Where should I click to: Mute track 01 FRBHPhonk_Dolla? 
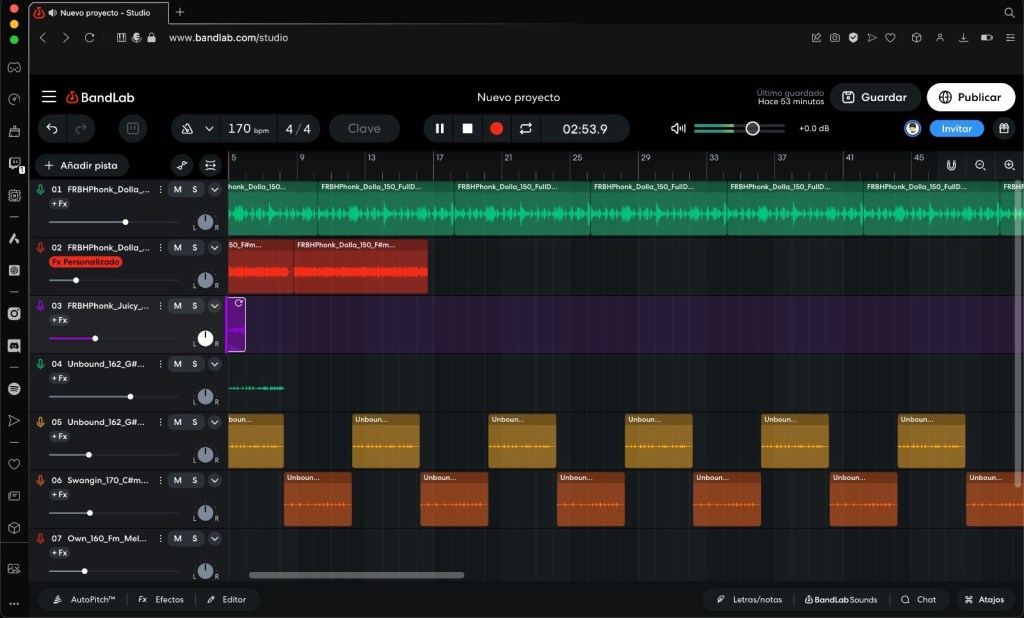point(177,189)
